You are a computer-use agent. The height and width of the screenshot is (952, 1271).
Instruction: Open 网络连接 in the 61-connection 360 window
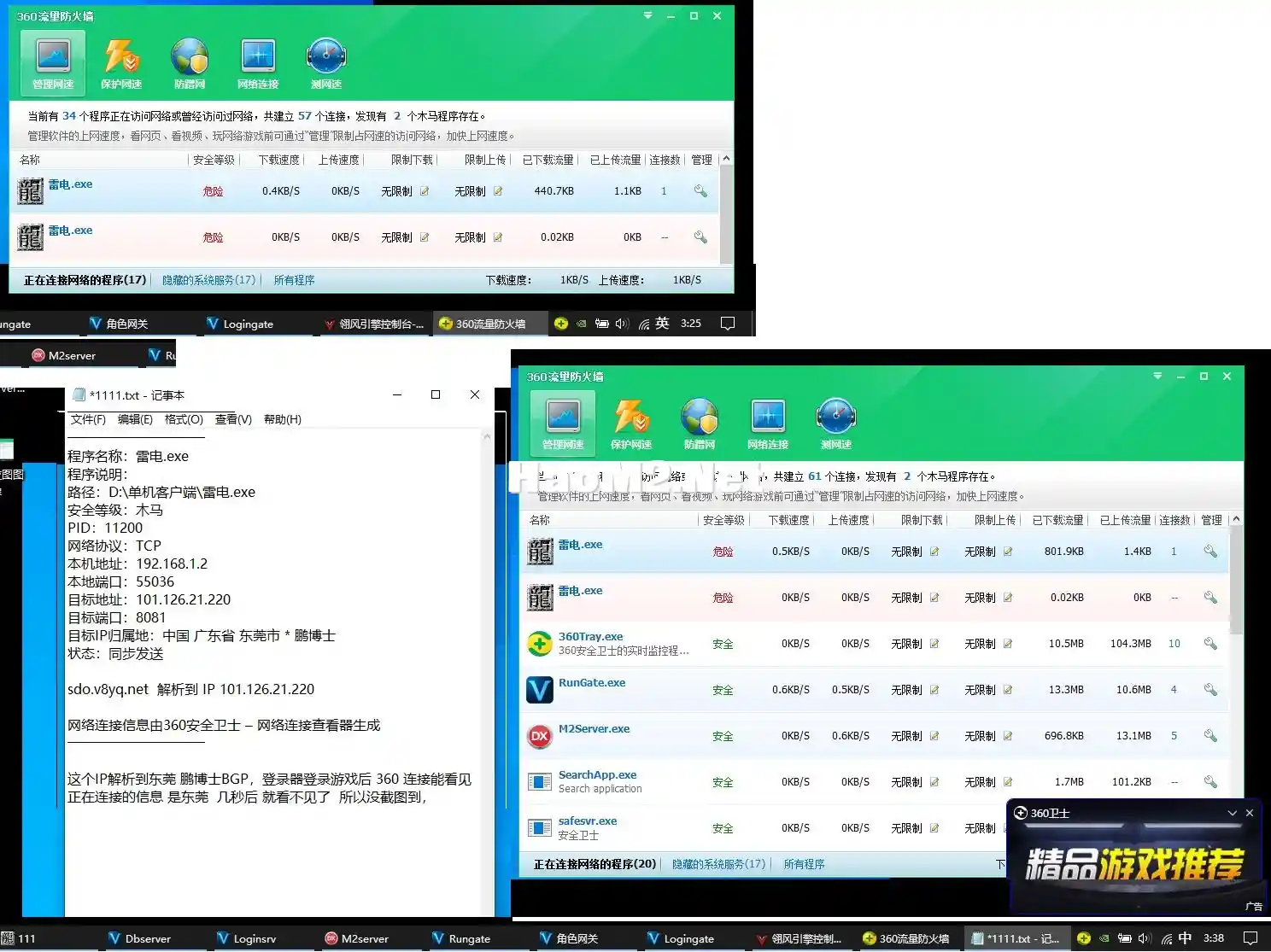(768, 423)
